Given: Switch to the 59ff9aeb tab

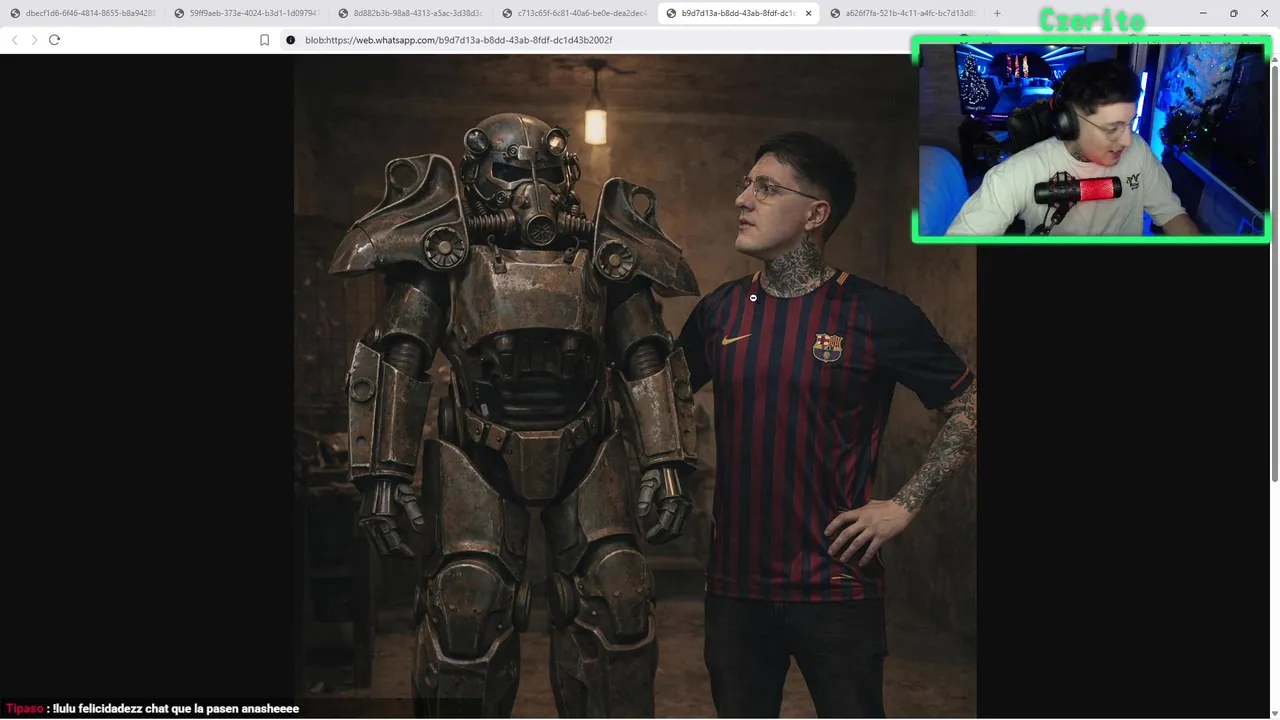Looking at the screenshot, I should (246, 13).
